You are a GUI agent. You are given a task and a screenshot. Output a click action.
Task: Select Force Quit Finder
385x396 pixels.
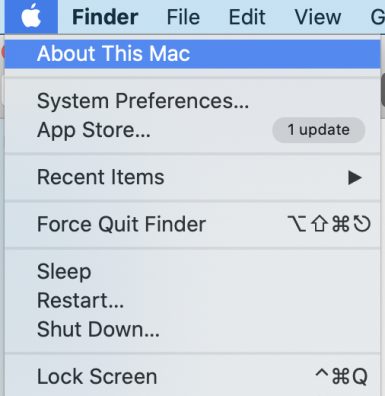(x=192, y=224)
